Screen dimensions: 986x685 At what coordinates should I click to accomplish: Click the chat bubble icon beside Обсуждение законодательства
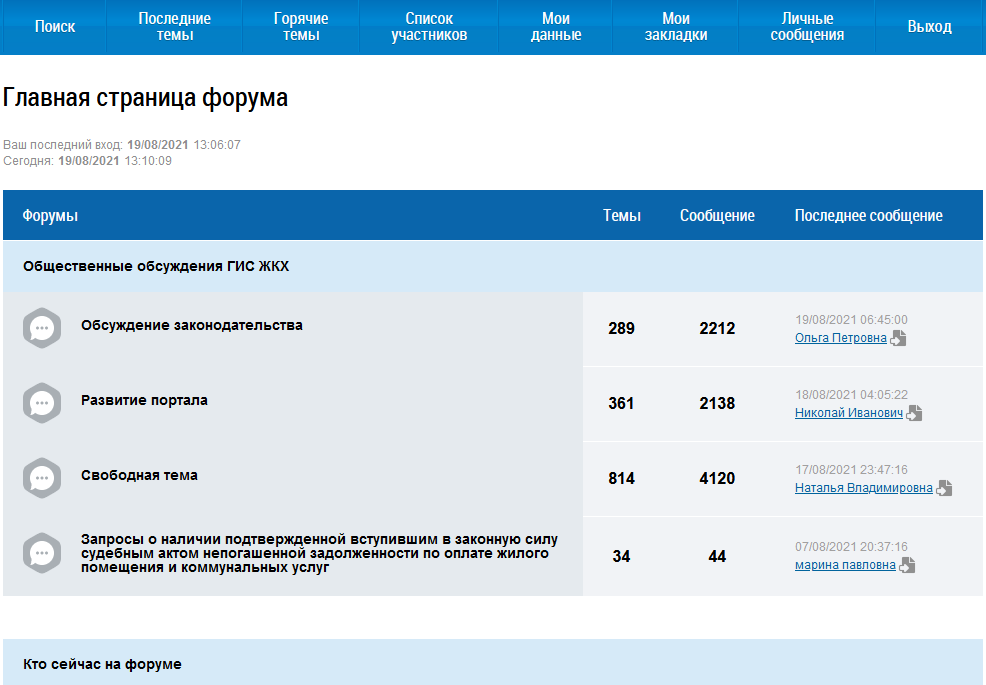pyautogui.click(x=42, y=329)
